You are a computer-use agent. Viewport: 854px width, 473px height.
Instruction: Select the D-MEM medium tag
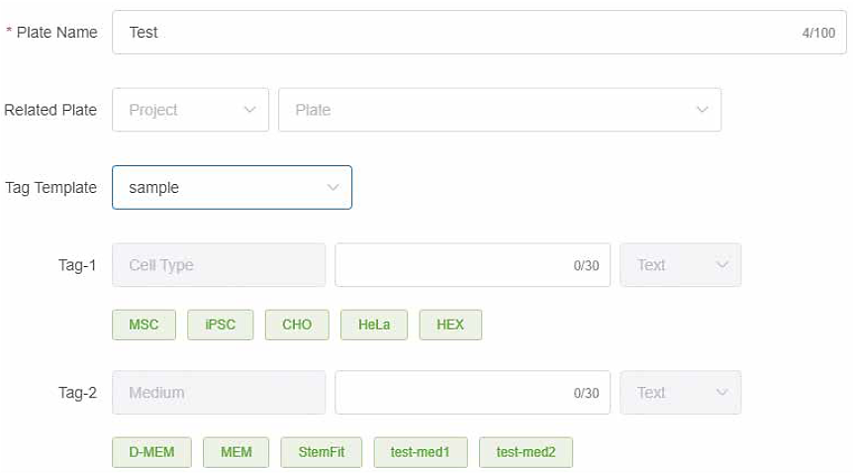coord(152,452)
